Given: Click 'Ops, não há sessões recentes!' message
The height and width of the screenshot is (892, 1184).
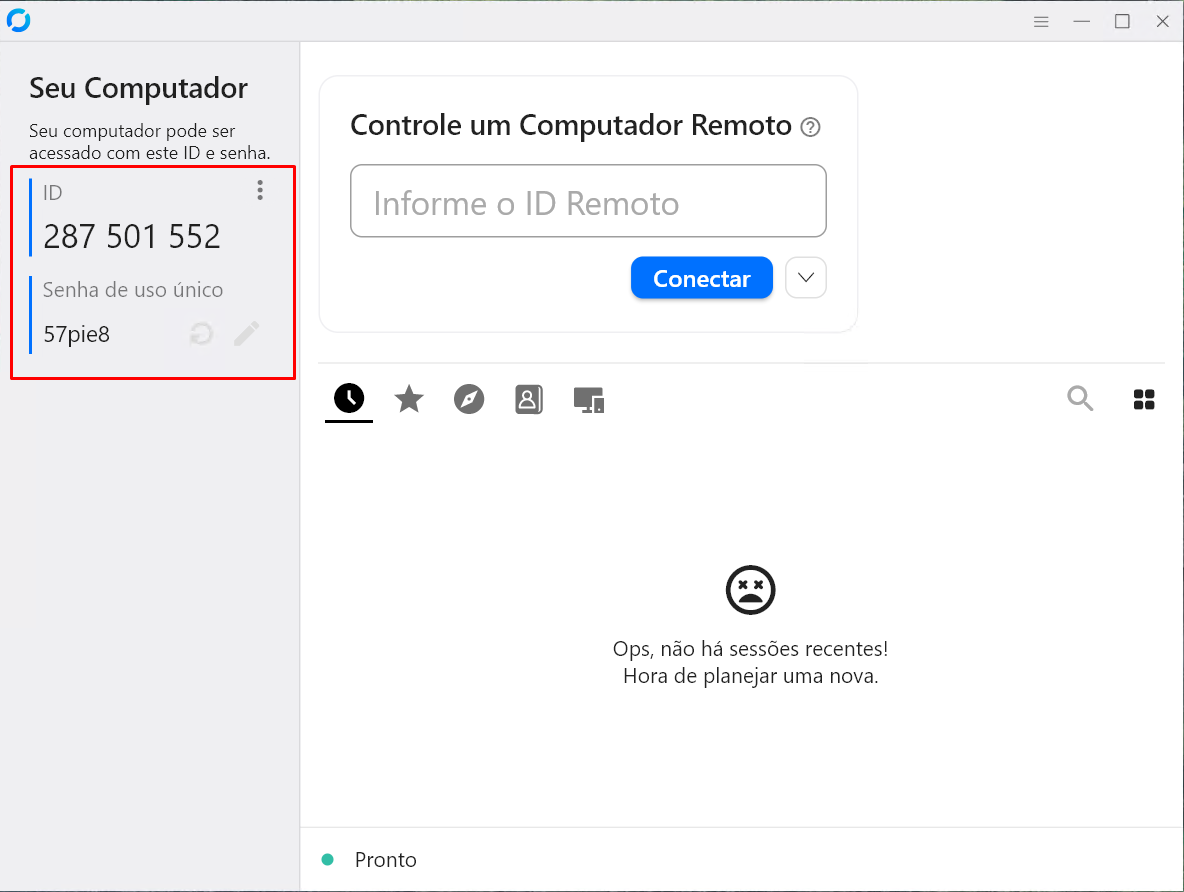Looking at the screenshot, I should click(751, 649).
